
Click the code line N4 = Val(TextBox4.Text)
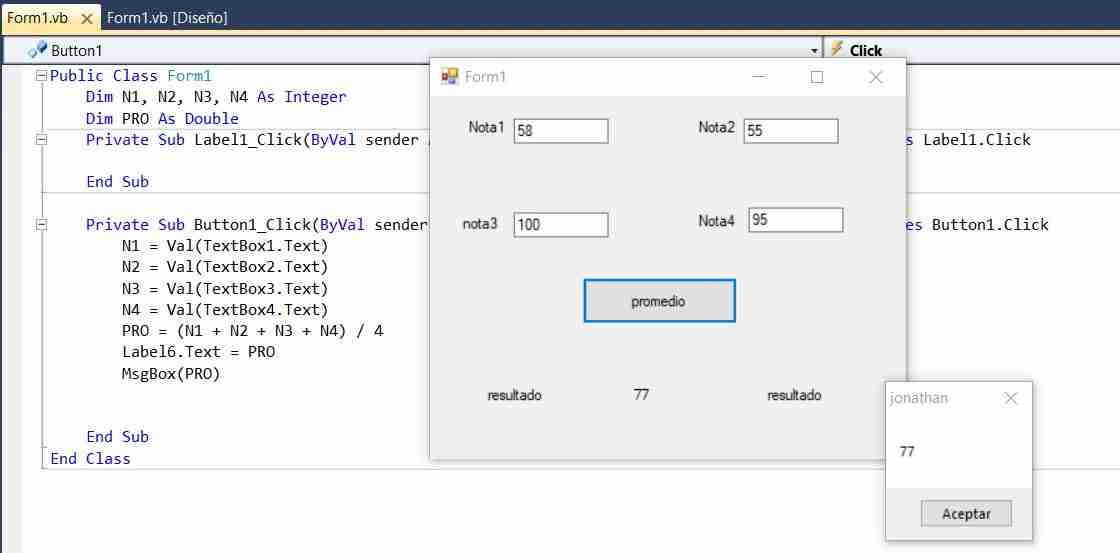225,310
